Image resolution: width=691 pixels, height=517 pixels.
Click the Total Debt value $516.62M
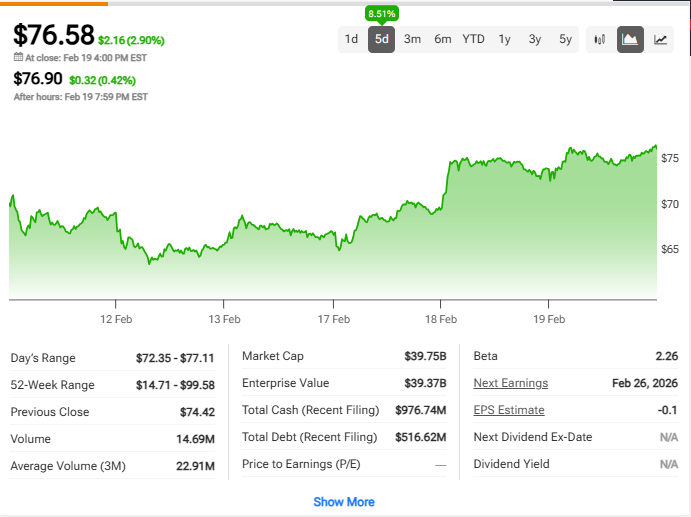coord(420,437)
